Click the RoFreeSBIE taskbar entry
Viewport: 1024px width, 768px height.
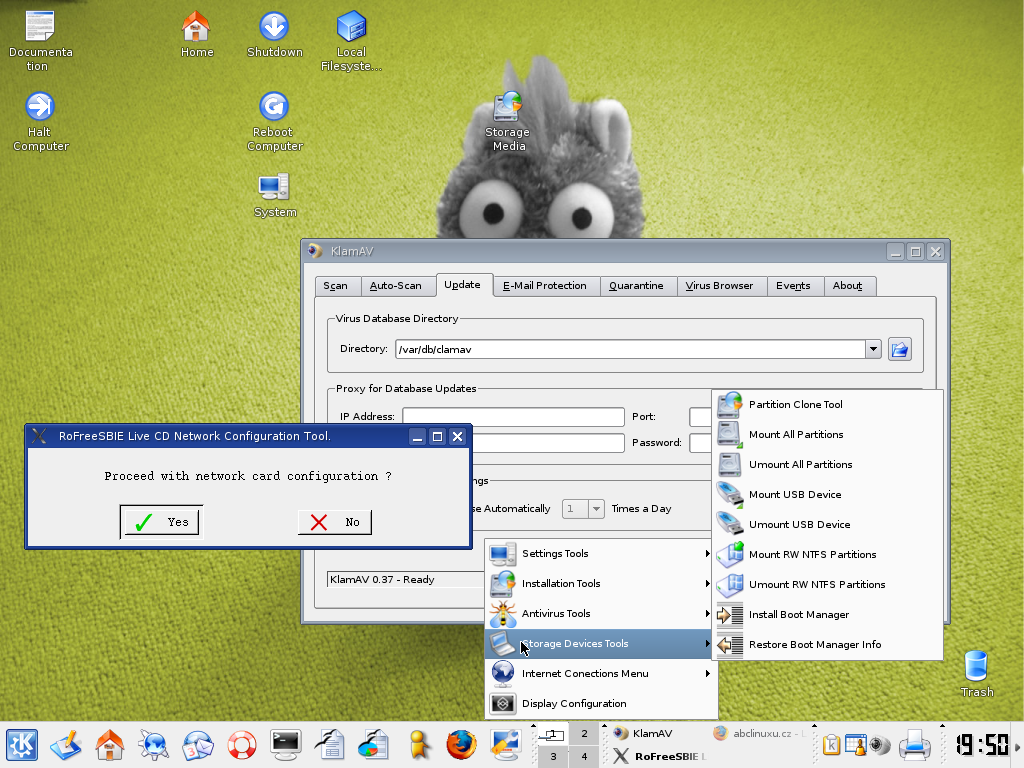point(658,756)
